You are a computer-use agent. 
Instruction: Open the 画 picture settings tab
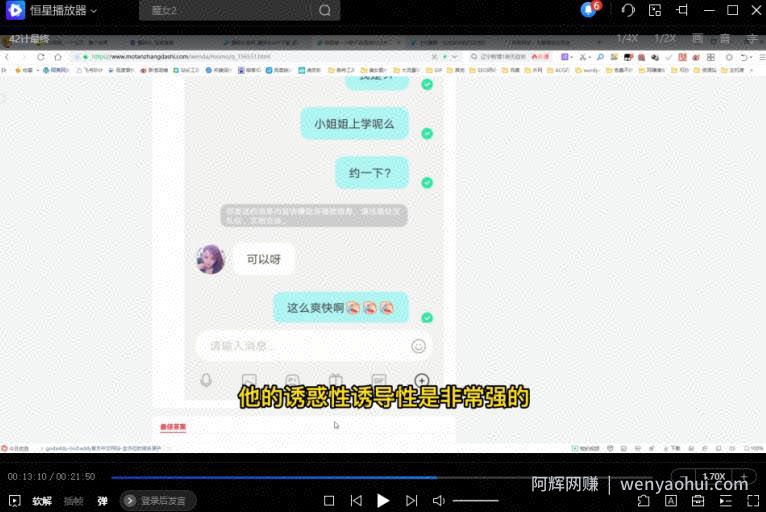point(698,38)
